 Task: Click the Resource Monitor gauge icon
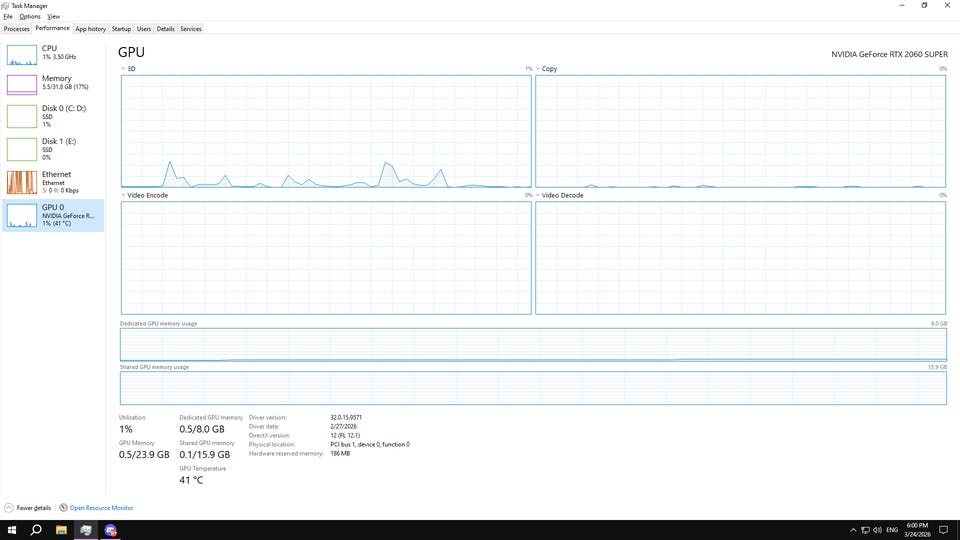63,508
